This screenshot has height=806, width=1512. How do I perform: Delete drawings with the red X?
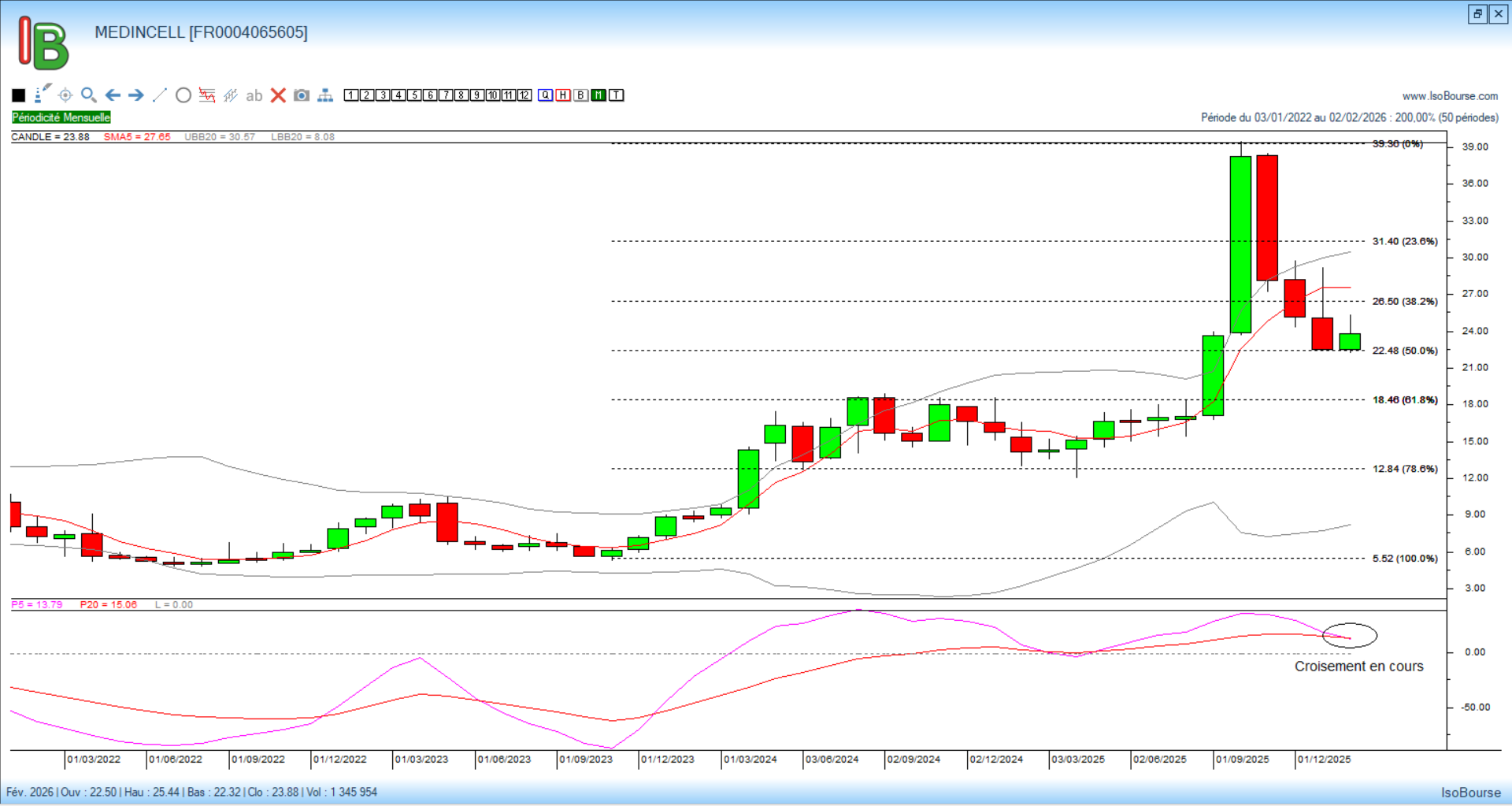278,95
